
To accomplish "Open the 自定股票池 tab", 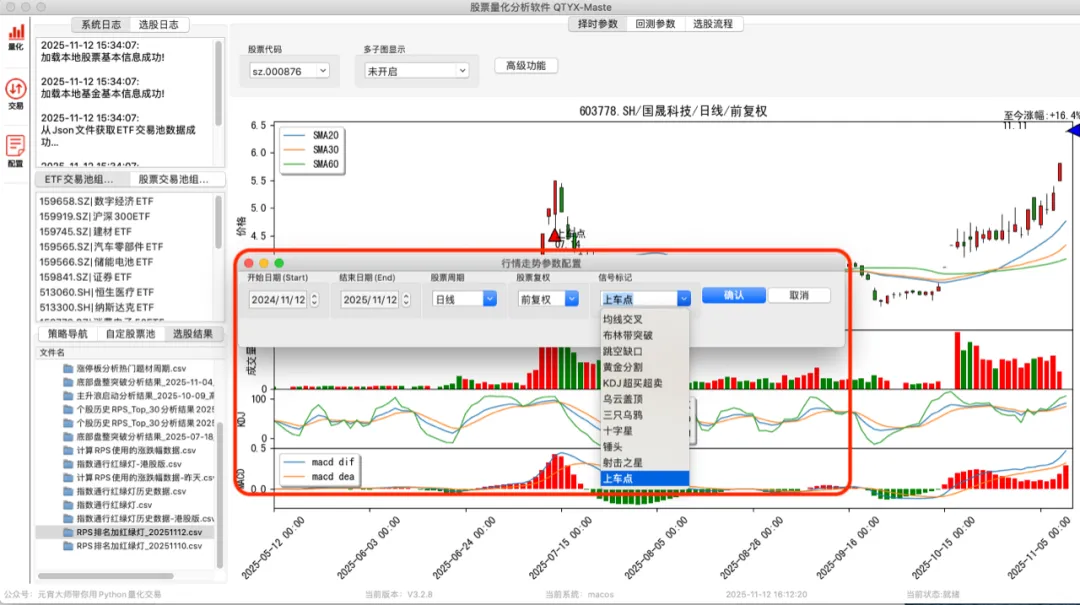I will coord(130,334).
